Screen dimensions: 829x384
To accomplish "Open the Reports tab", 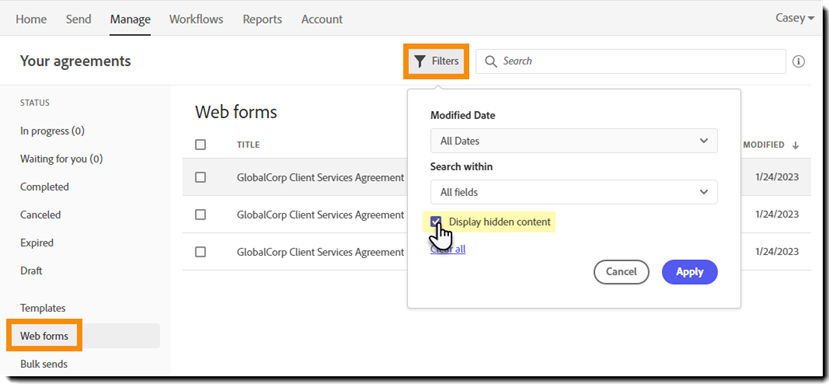I will pyautogui.click(x=262, y=19).
